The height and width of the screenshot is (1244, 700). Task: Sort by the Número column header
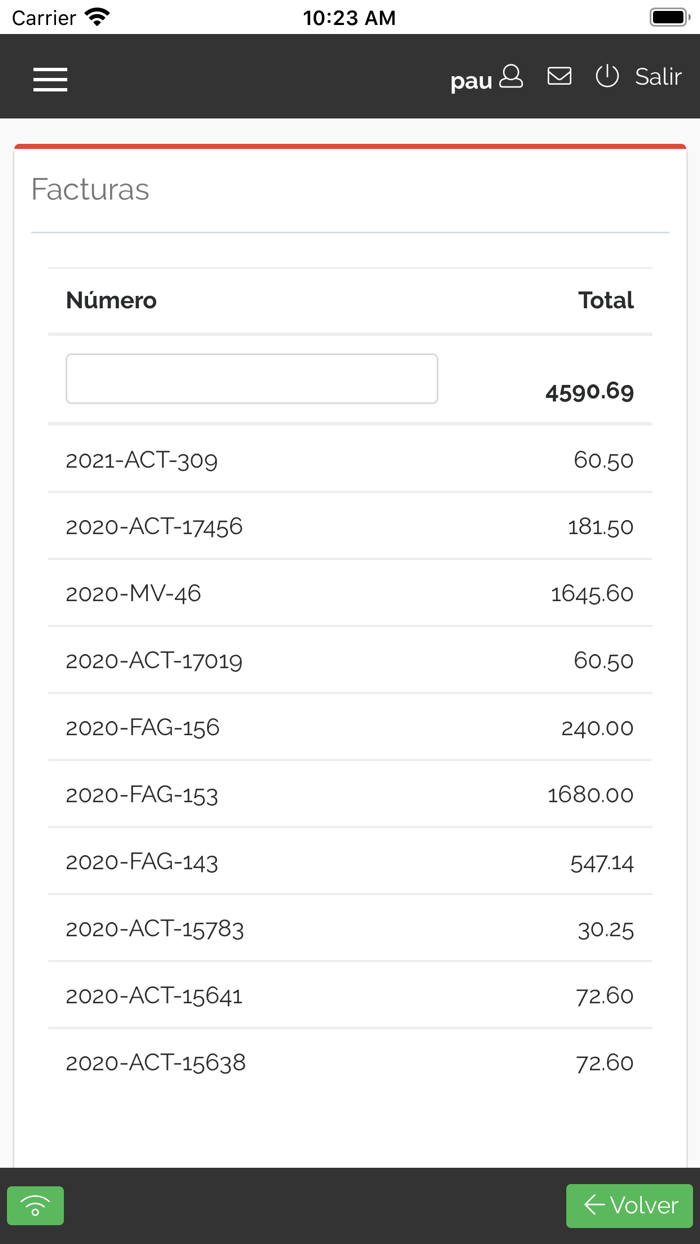pyautogui.click(x=111, y=301)
